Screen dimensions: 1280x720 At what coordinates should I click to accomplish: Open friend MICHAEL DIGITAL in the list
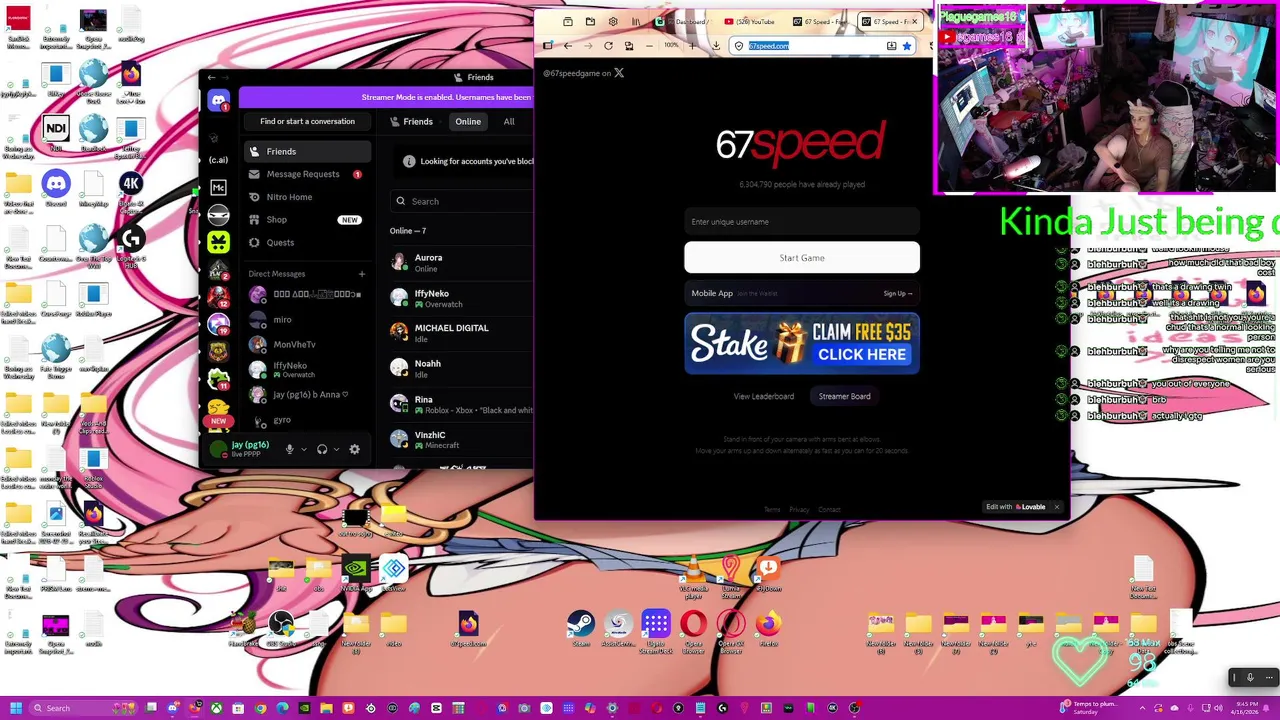[462, 333]
